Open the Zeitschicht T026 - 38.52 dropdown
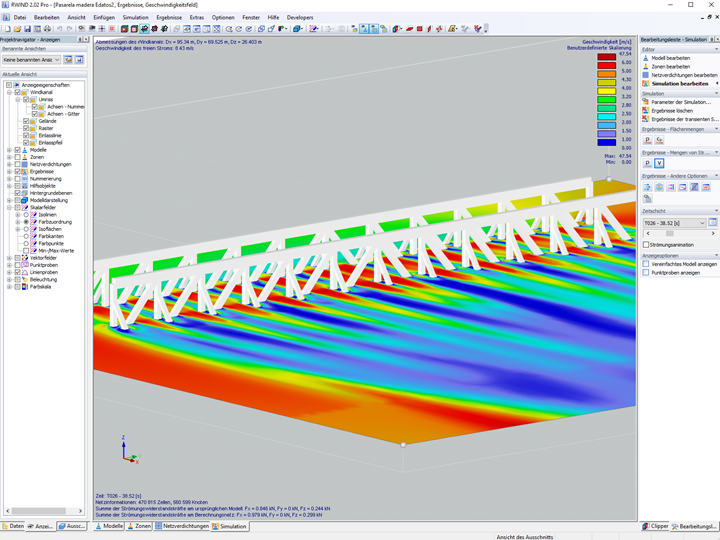This screenshot has height=540, width=720. (x=674, y=223)
